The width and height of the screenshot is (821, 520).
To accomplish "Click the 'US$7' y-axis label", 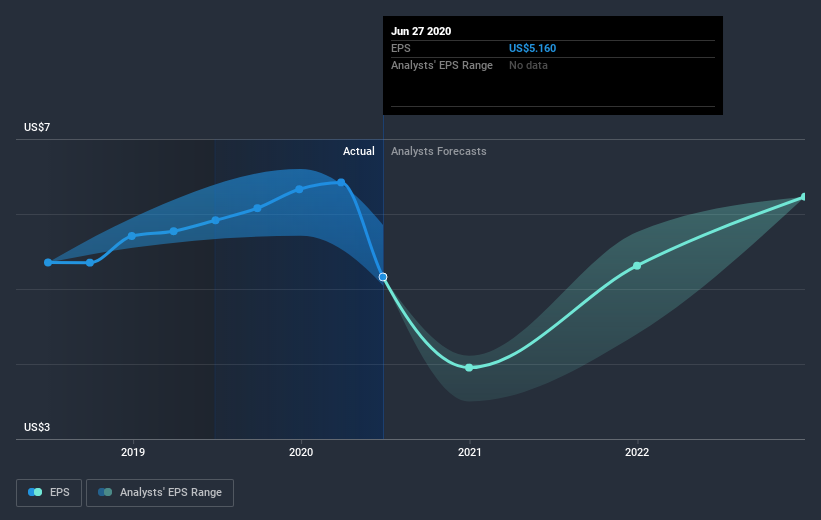I will coord(37,127).
